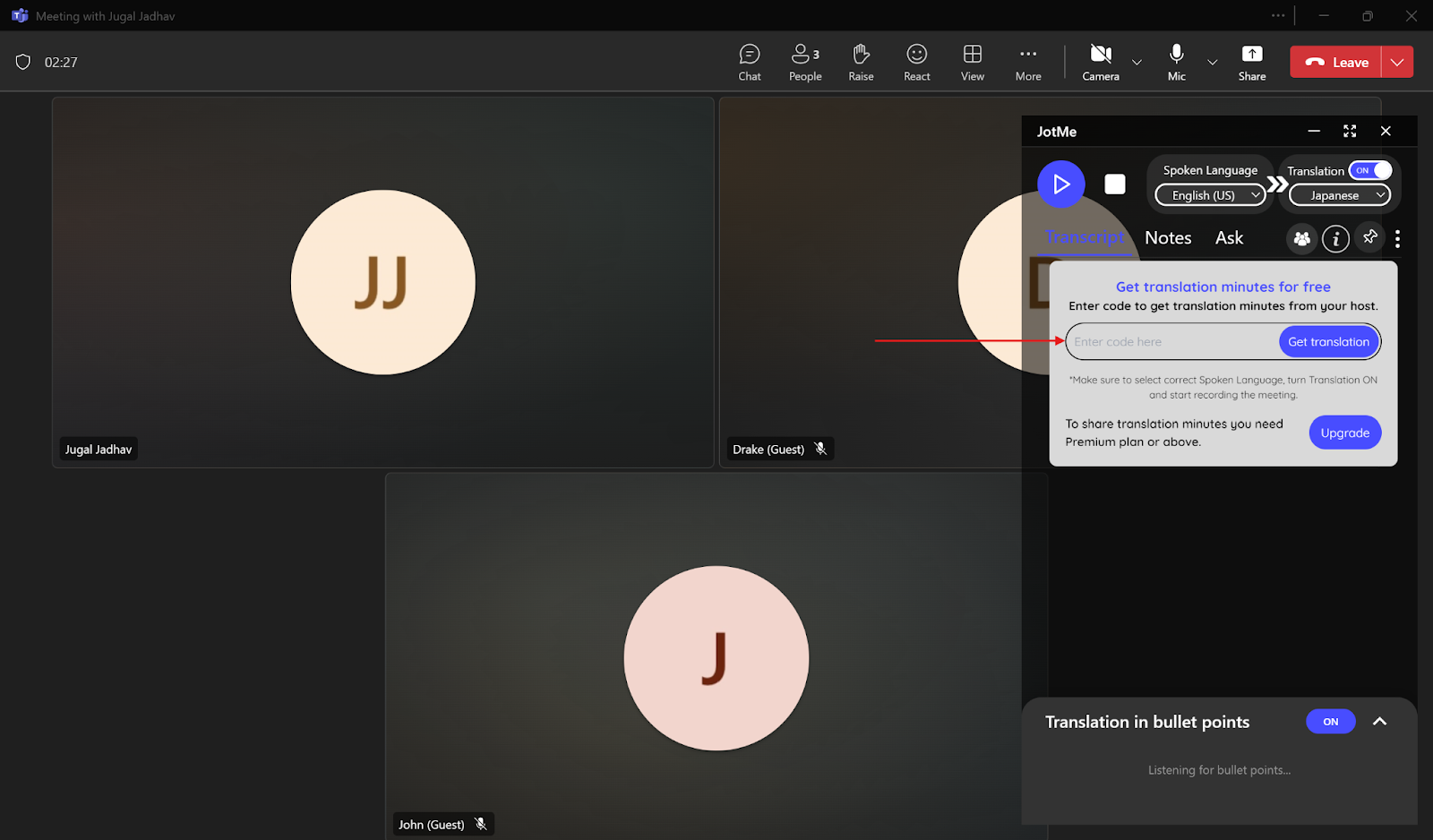Click the Jugal Jadhav name label
The height and width of the screenshot is (840, 1433).
tap(99, 449)
